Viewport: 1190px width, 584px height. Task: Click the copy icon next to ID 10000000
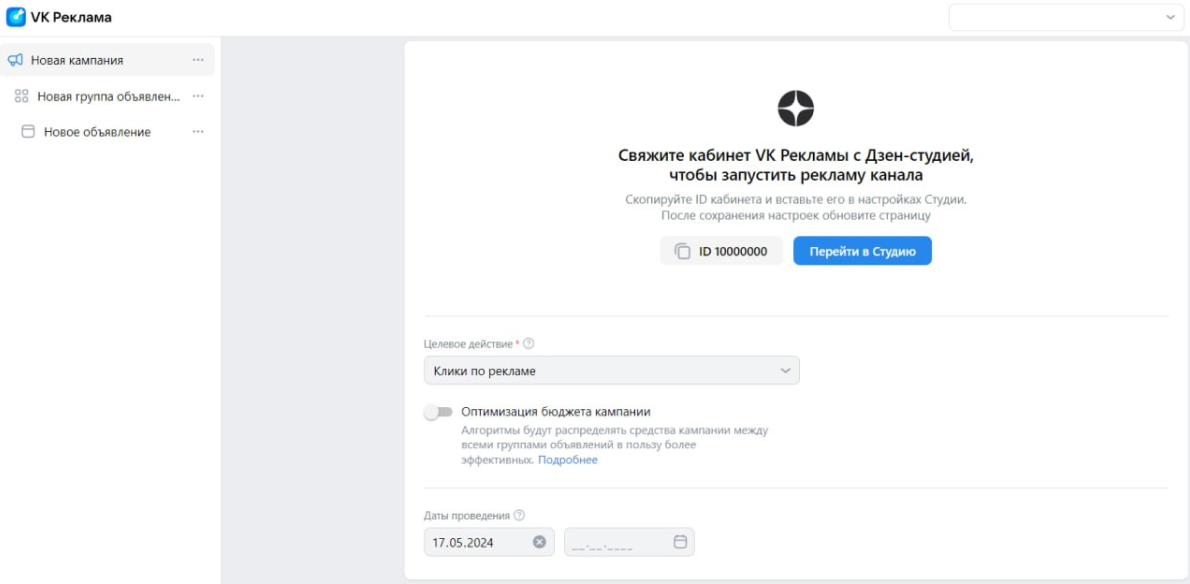[x=682, y=251]
